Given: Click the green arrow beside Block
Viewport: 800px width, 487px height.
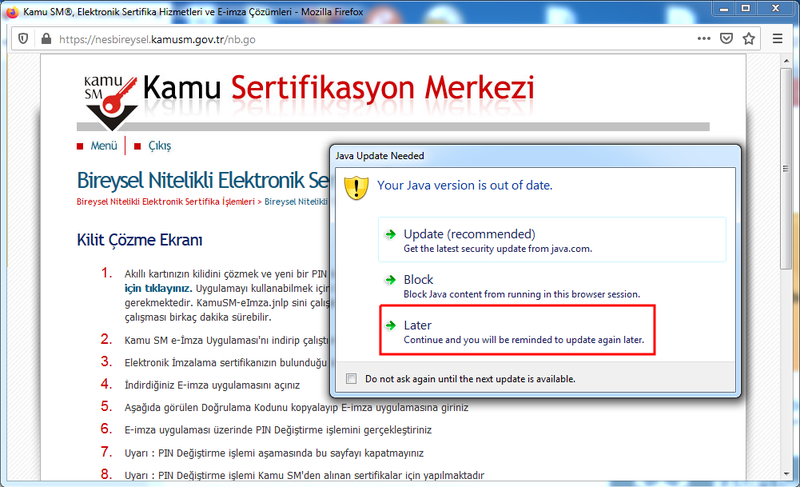Looking at the screenshot, I should pyautogui.click(x=390, y=280).
